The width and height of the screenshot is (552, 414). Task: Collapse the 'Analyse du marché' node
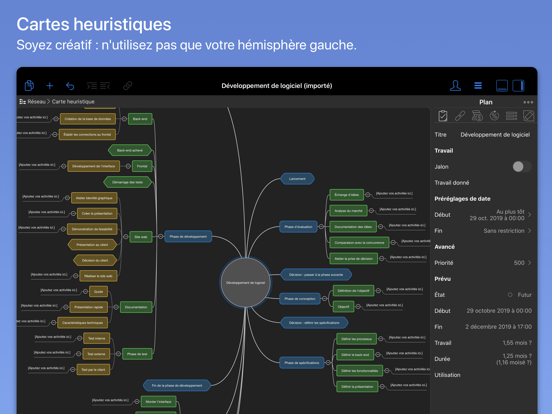point(371,211)
